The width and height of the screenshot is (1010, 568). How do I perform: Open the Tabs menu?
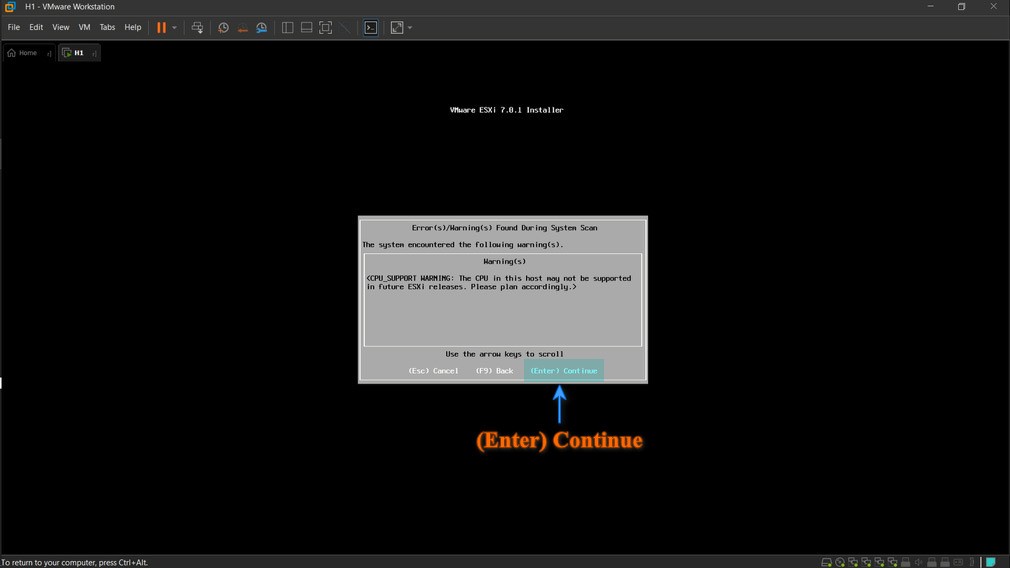tap(107, 28)
